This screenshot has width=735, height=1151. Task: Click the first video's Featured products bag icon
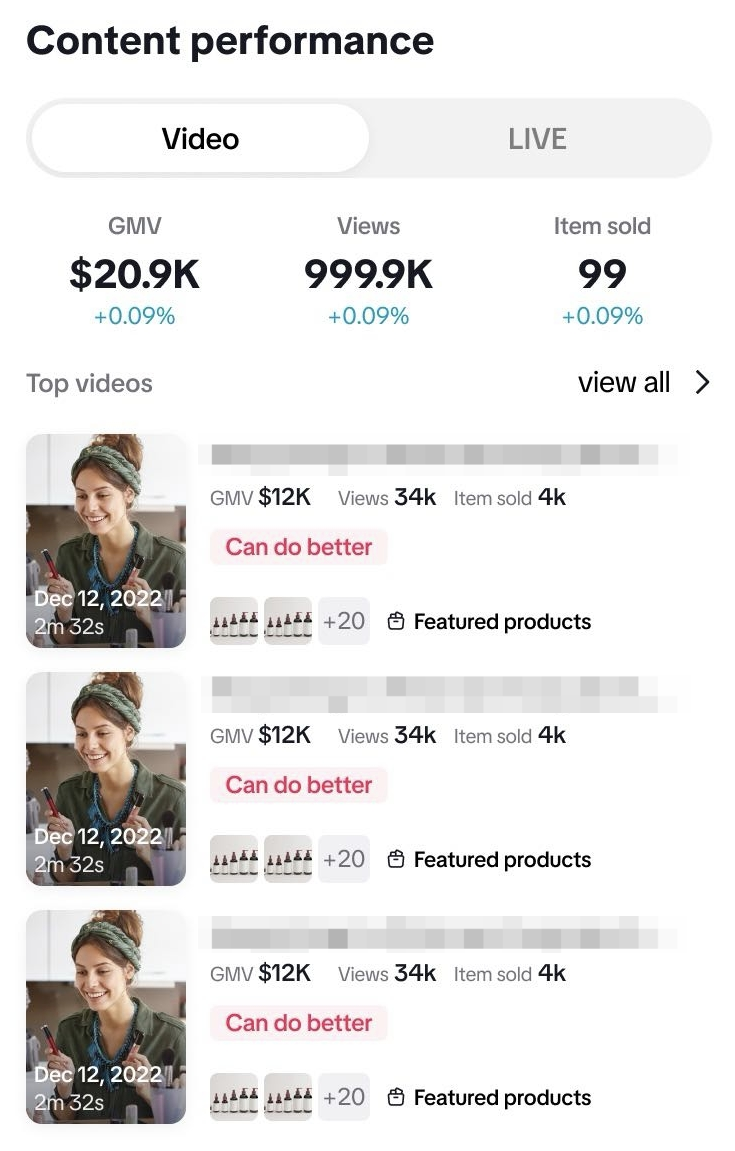pyautogui.click(x=396, y=622)
